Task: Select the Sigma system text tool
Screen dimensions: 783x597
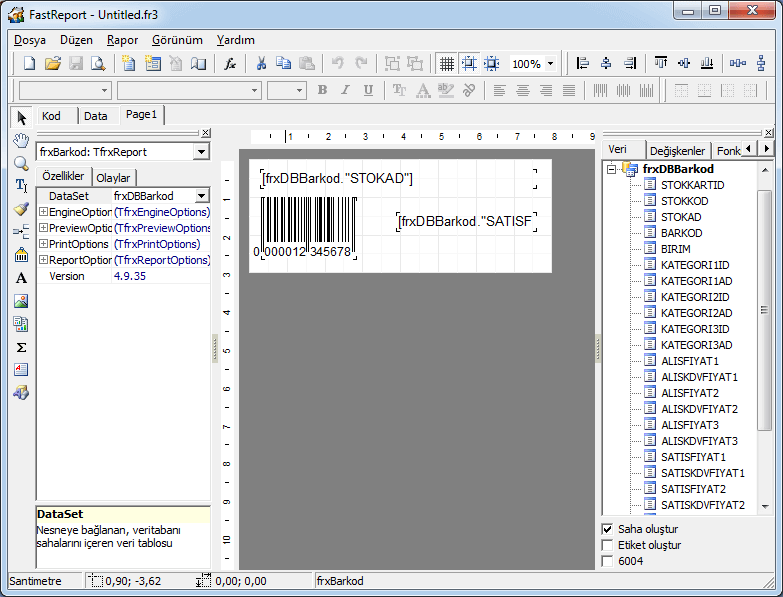Action: [x=21, y=347]
